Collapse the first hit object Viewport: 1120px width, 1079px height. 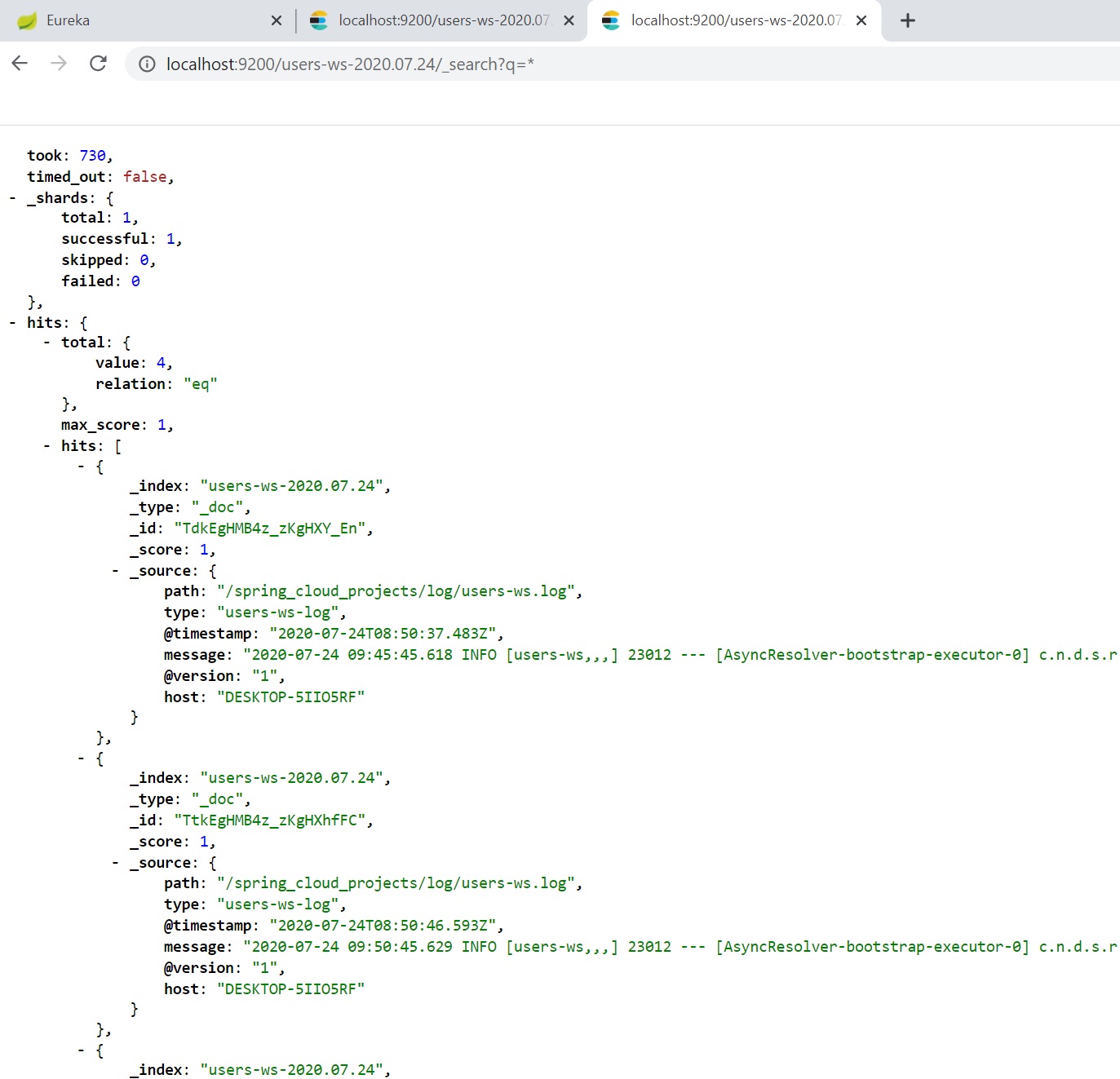coord(81,467)
